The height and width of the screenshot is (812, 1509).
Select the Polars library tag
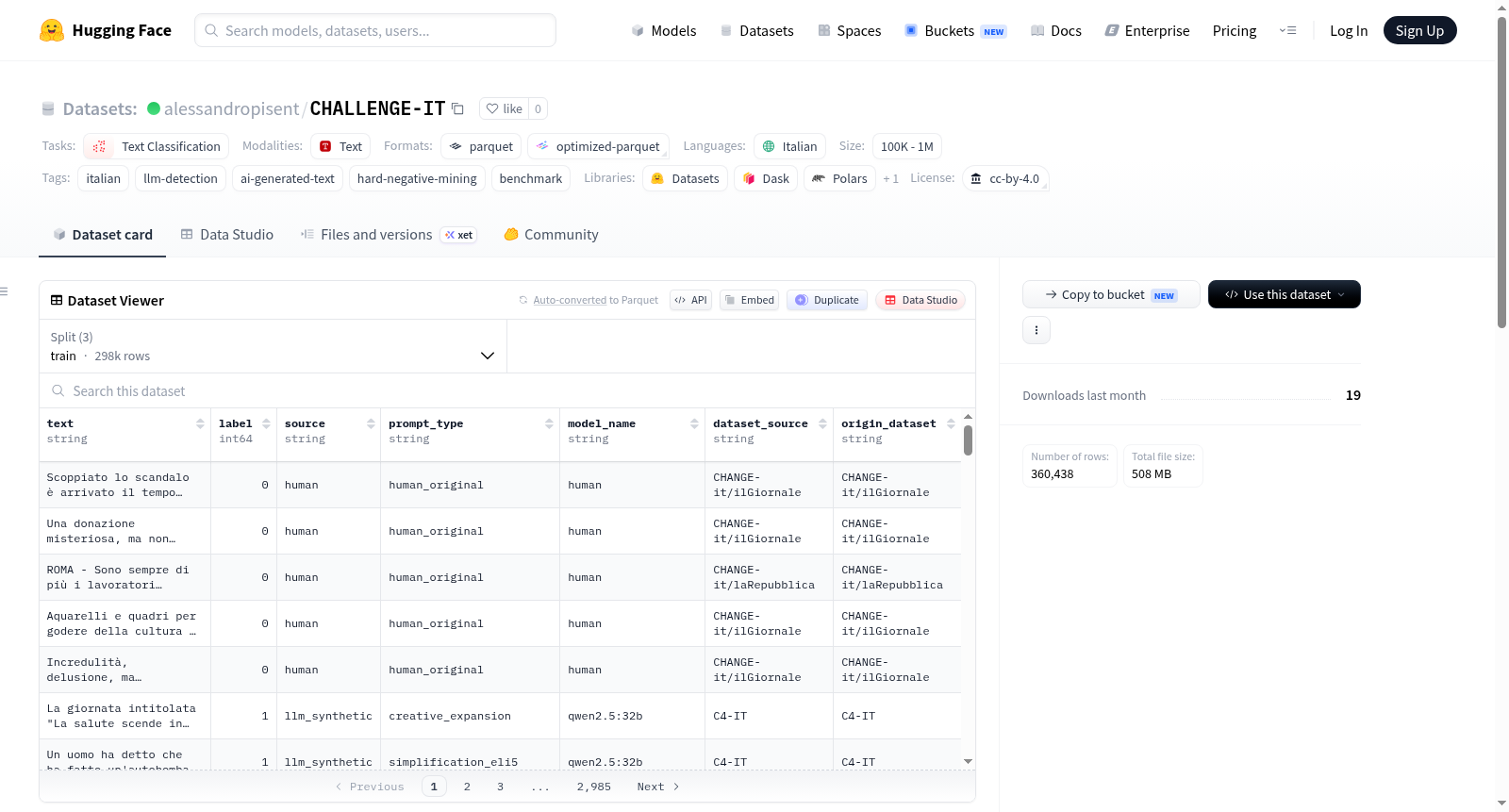tap(839, 178)
